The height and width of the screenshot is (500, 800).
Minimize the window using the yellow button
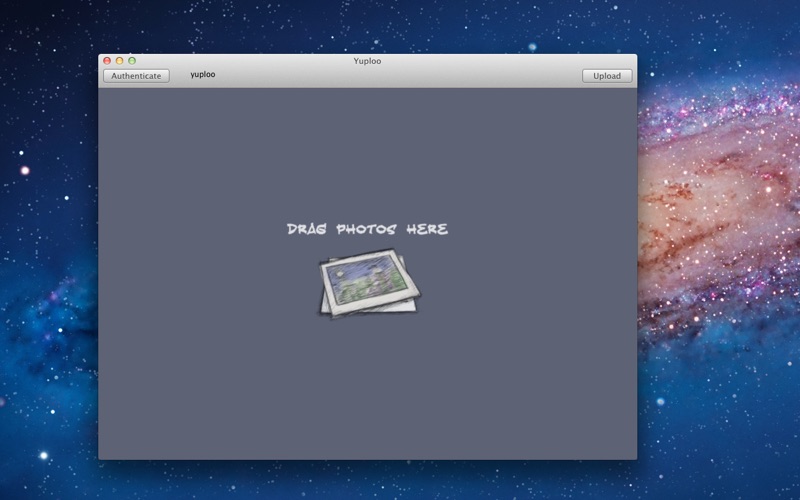coord(119,61)
